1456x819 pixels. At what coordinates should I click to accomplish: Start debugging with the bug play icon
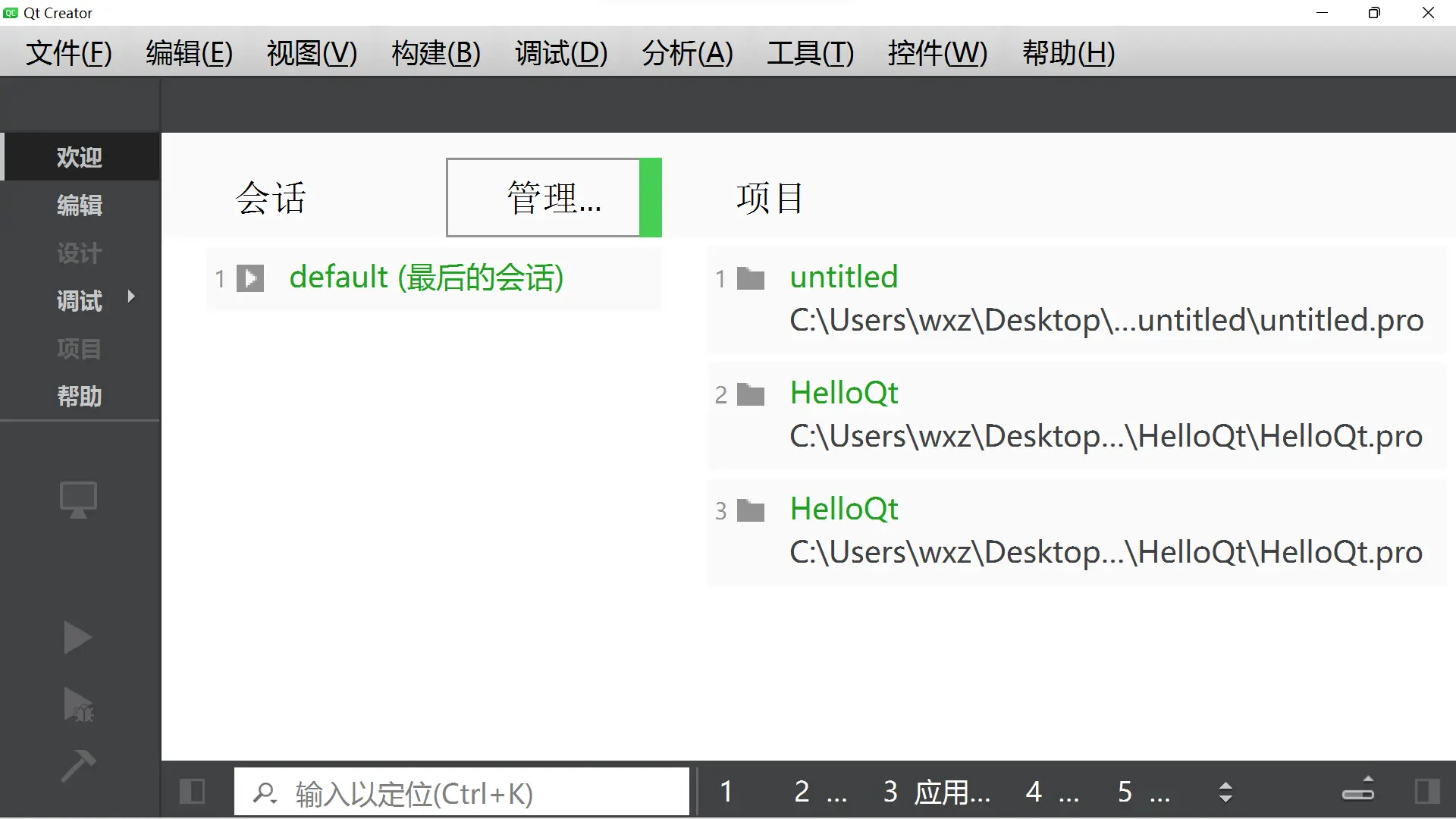pyautogui.click(x=78, y=704)
